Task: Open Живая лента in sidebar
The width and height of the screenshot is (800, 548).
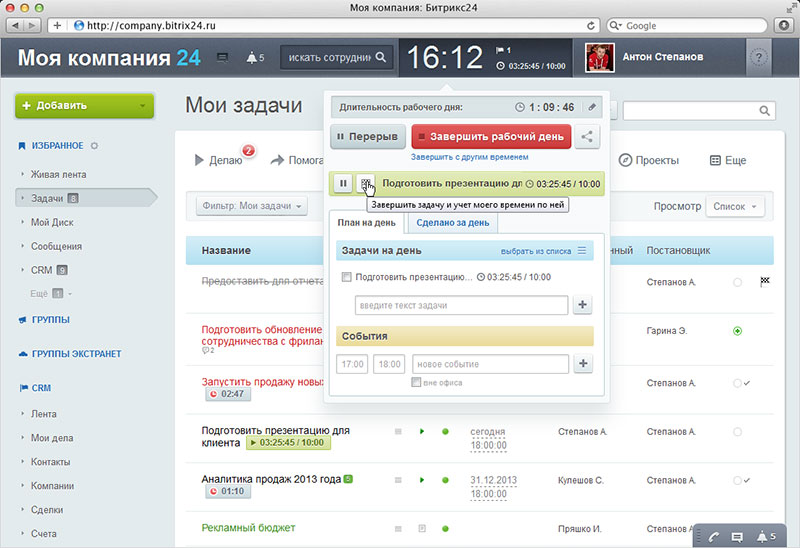Action: [58, 175]
